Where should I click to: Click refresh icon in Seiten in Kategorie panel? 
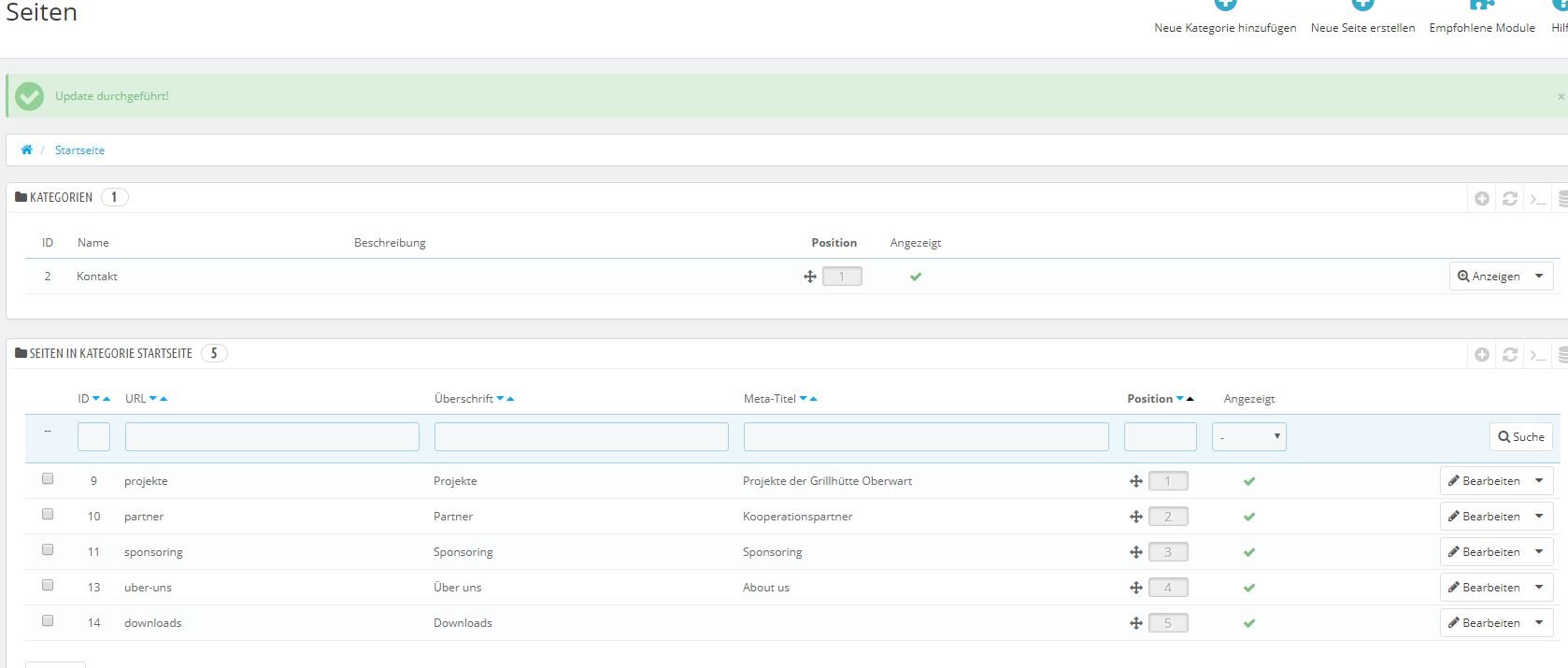point(1510,354)
